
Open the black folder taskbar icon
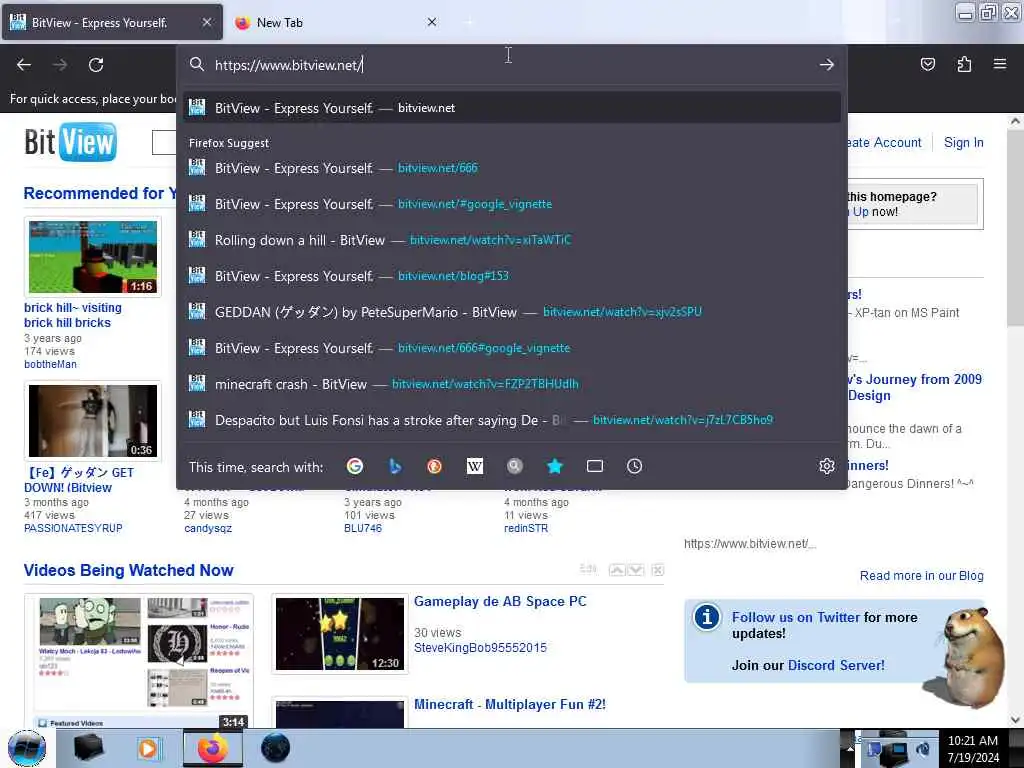pyautogui.click(x=89, y=748)
